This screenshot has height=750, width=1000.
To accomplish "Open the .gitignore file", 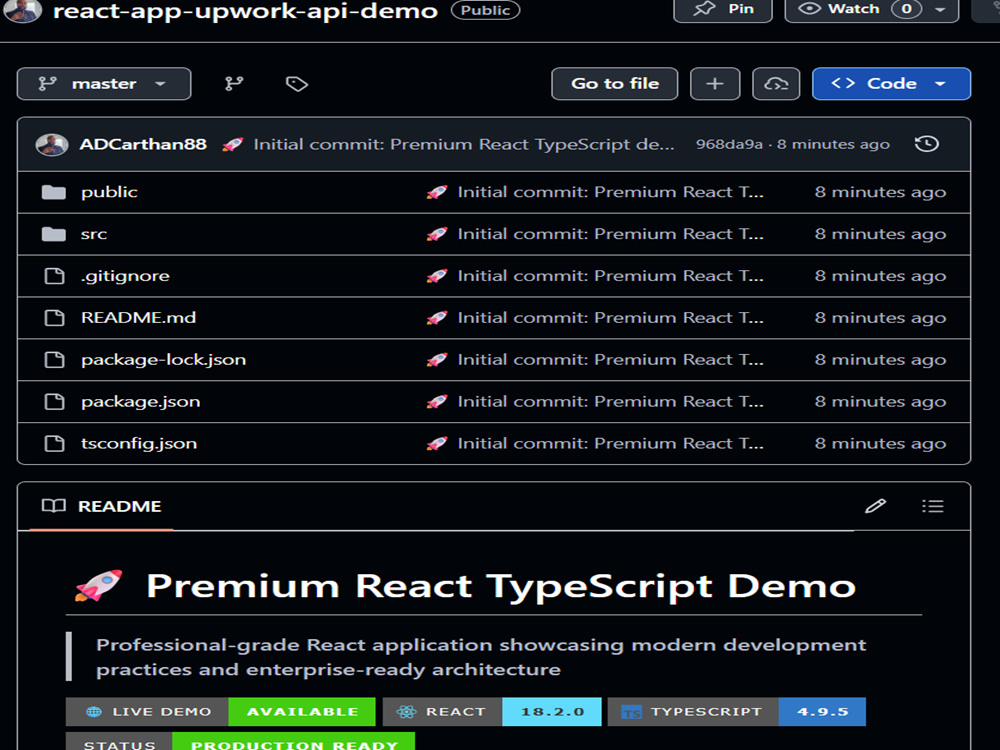I will point(125,276).
